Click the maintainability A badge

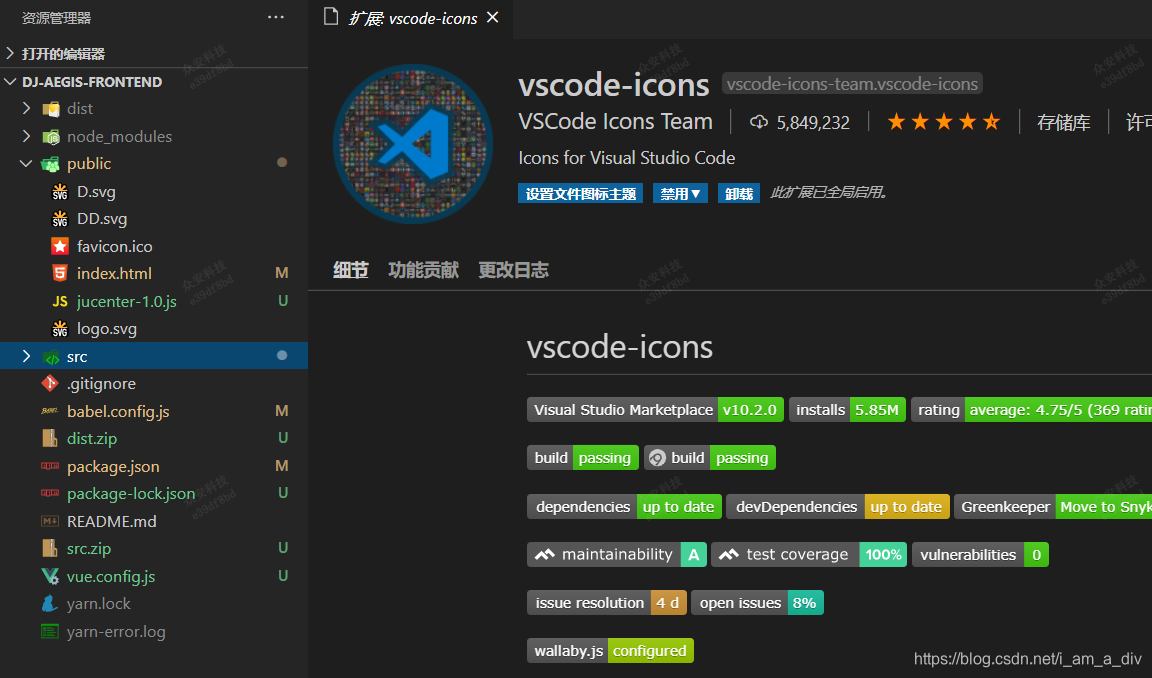tap(617, 555)
